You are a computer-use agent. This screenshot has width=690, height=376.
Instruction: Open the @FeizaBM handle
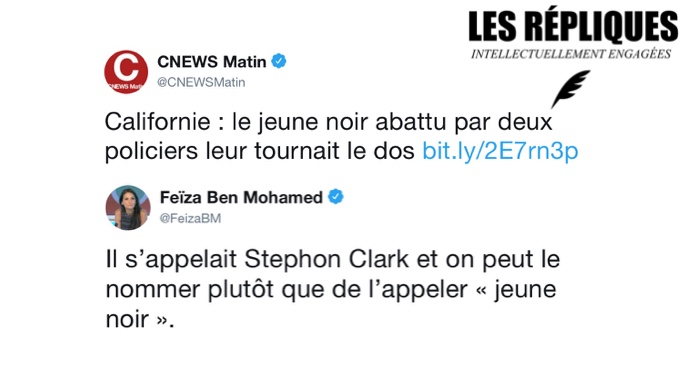[190, 218]
